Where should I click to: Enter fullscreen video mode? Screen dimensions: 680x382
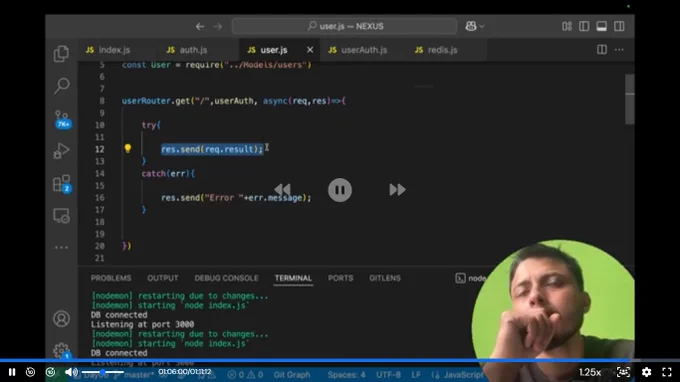667,372
